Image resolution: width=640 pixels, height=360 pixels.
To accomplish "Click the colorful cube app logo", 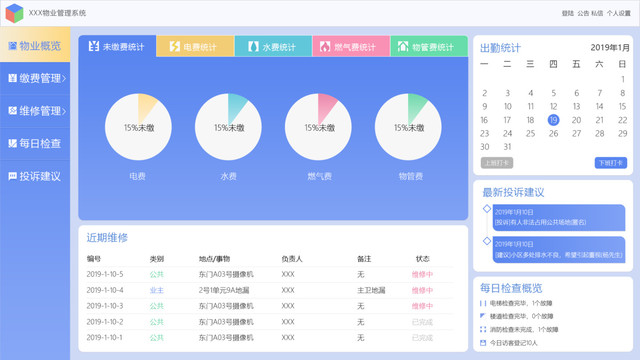I will (14, 13).
